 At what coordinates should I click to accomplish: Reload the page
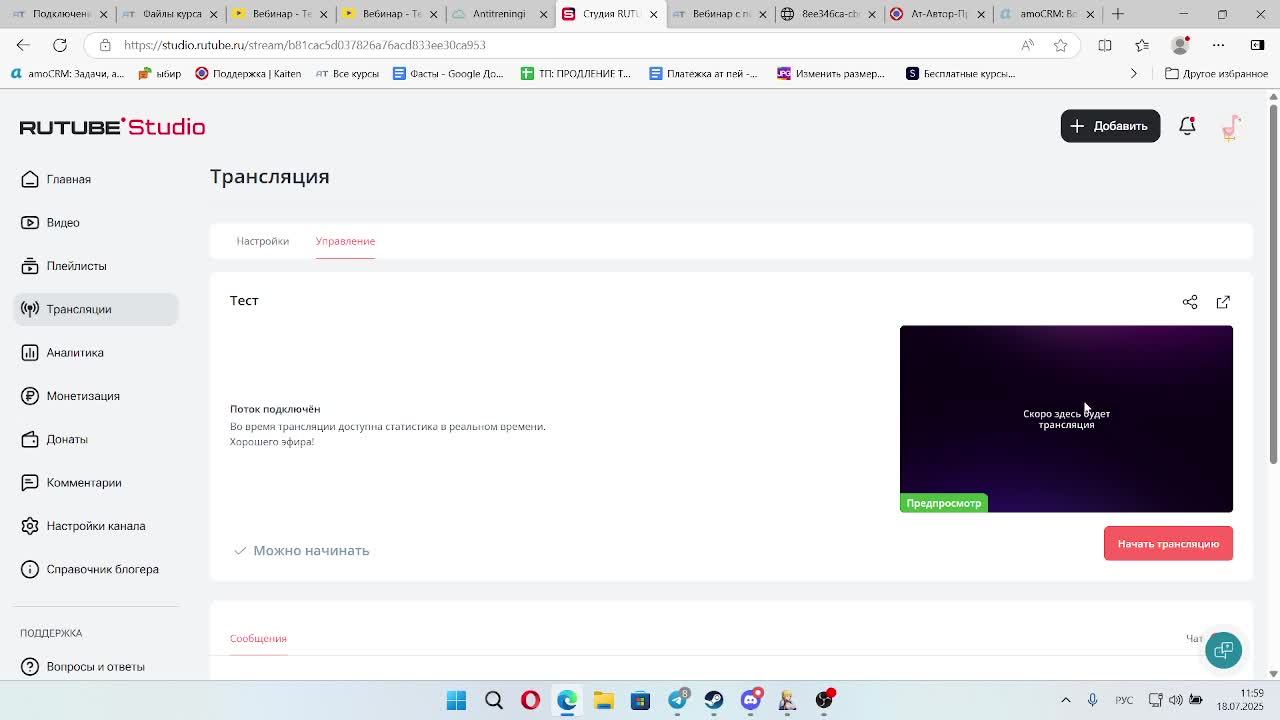(60, 45)
